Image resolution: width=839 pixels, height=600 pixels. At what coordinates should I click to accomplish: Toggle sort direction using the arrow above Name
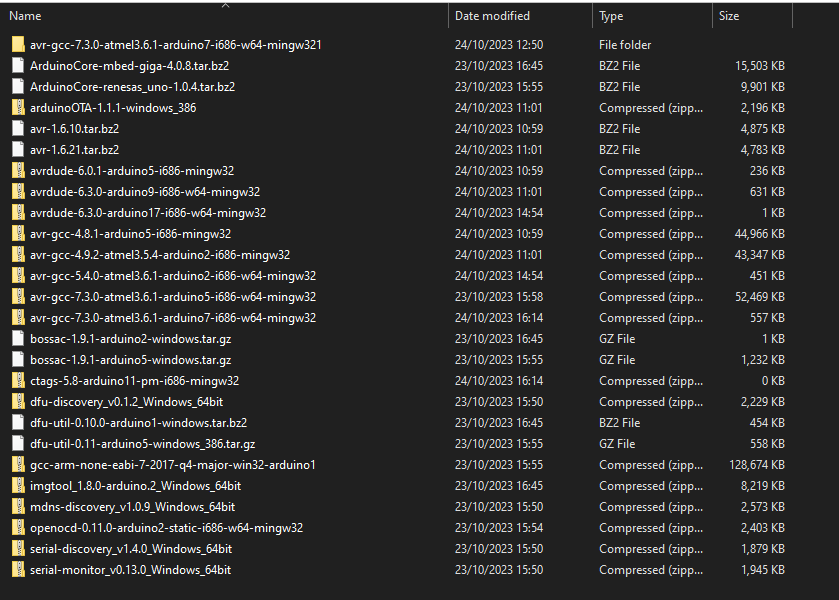(x=225, y=5)
